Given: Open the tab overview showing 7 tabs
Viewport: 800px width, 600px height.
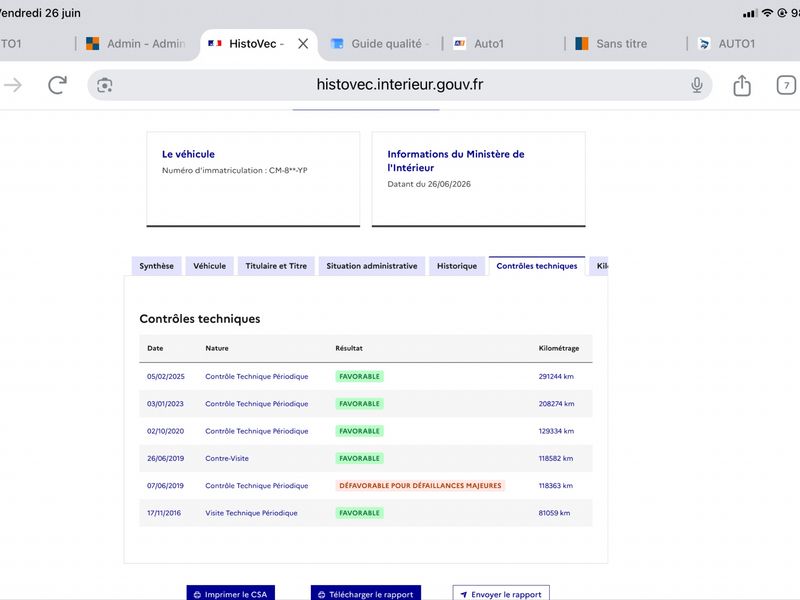Looking at the screenshot, I should tap(786, 85).
